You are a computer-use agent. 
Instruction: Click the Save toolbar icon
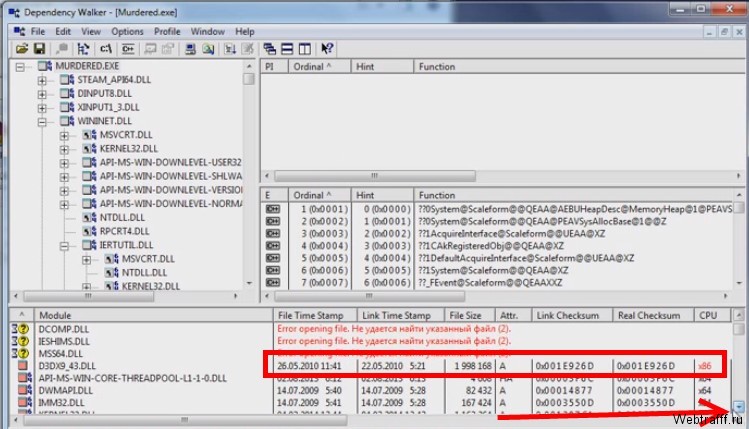(39, 49)
